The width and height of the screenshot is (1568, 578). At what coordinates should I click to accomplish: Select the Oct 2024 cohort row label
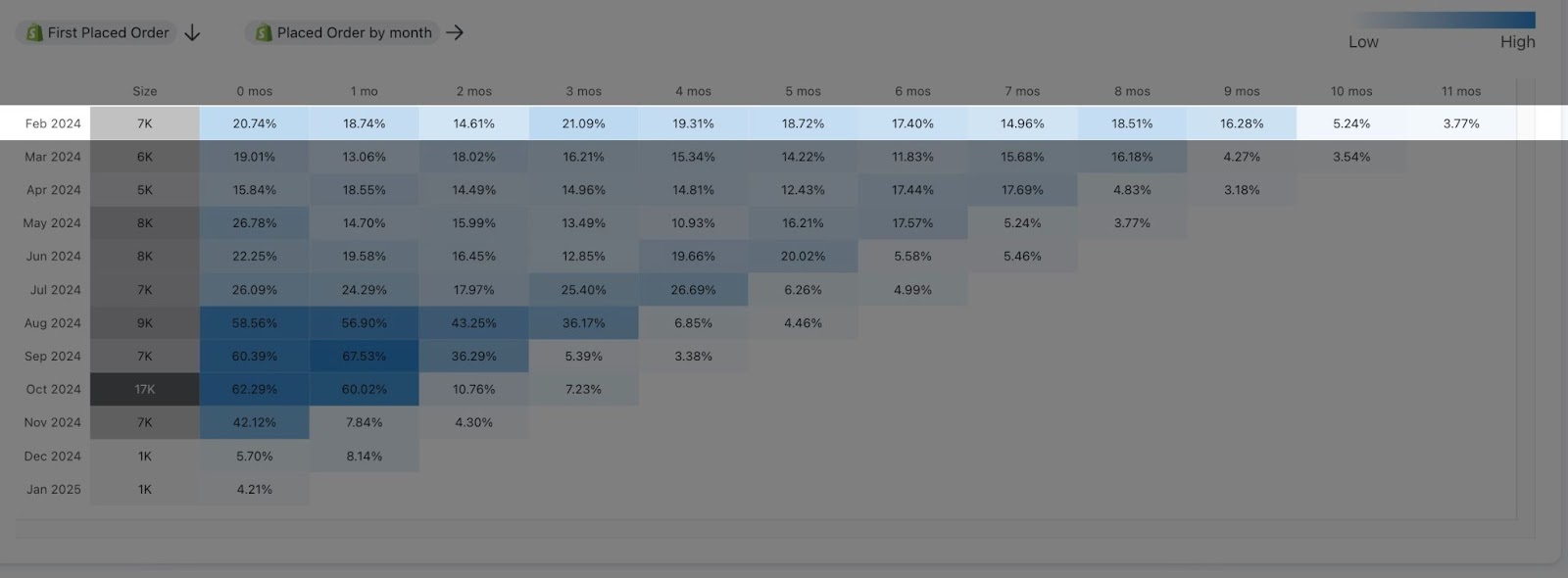53,389
